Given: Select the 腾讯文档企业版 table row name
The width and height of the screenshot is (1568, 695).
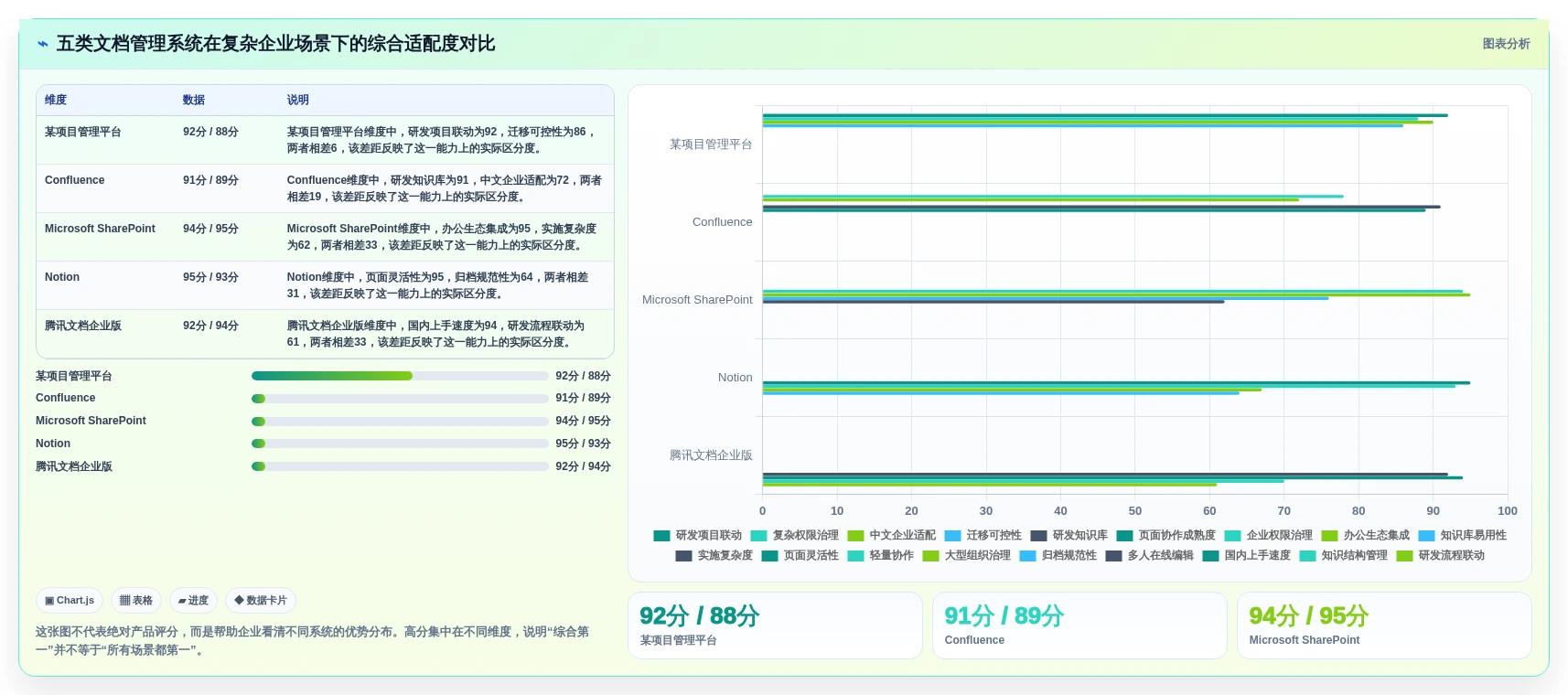Looking at the screenshot, I should pyautogui.click(x=83, y=326).
